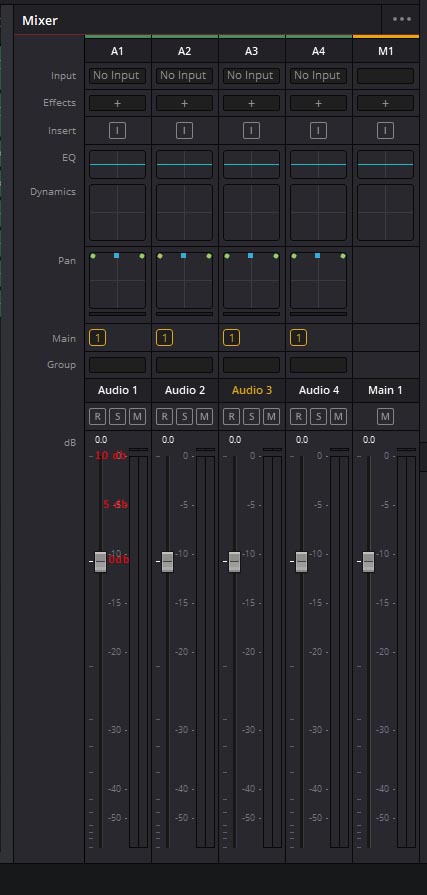Image resolution: width=427 pixels, height=895 pixels.
Task: Open the Pan control for track A2
Action: click(x=184, y=280)
